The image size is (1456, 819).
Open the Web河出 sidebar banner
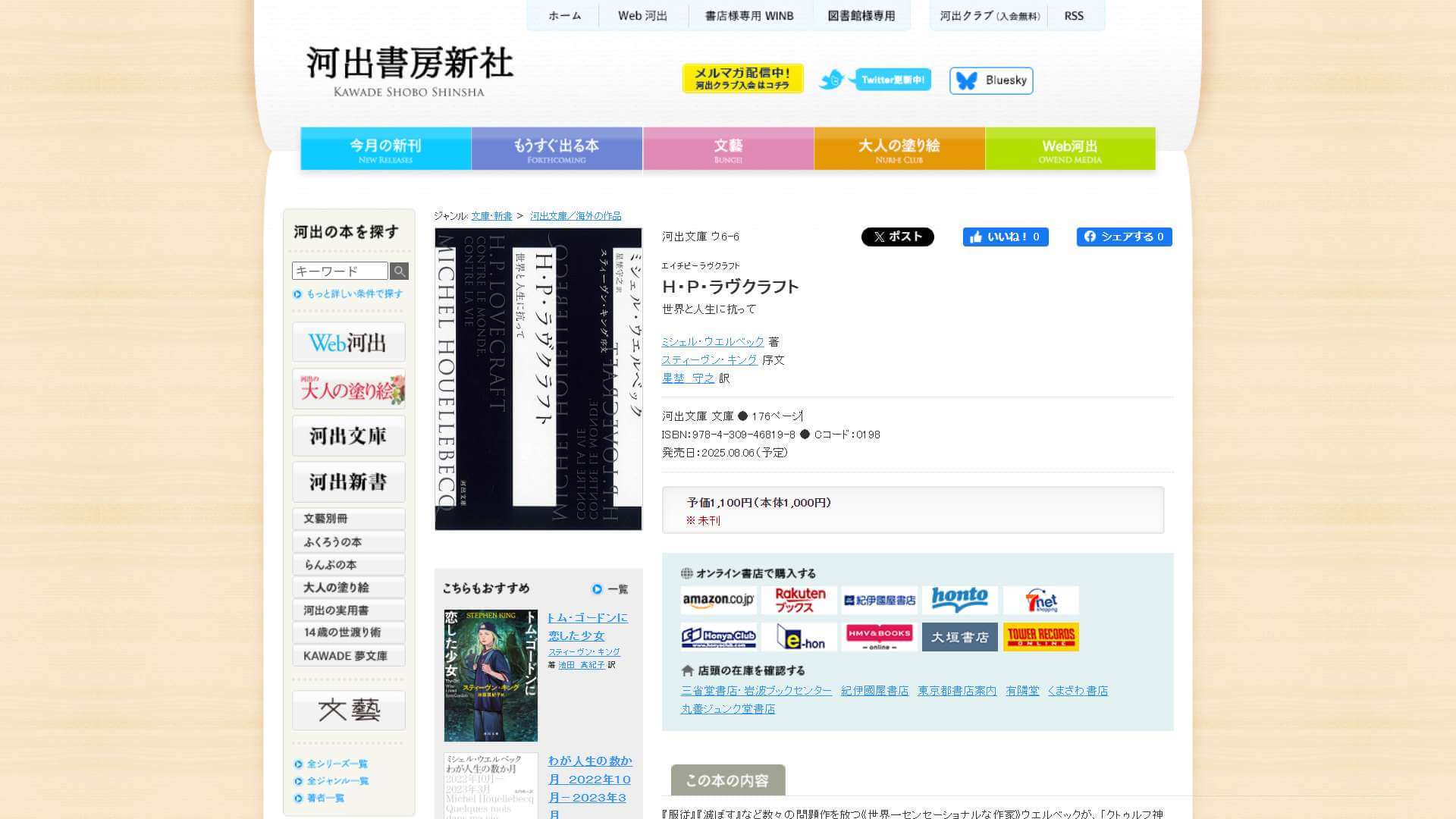click(349, 342)
